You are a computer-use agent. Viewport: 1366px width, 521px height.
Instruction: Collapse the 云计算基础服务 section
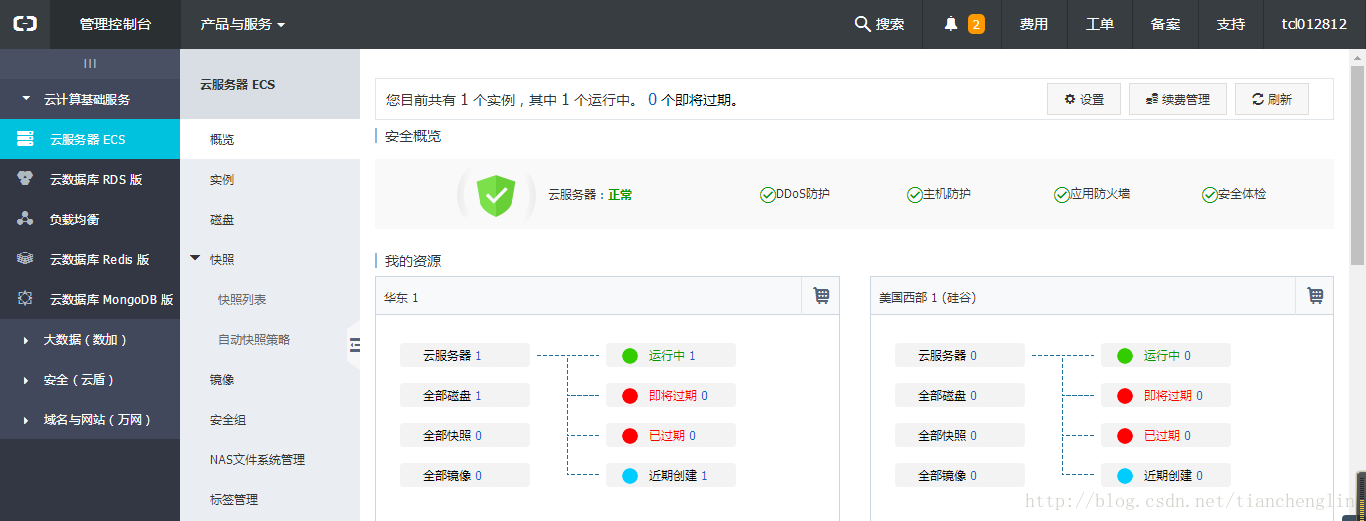[90, 99]
